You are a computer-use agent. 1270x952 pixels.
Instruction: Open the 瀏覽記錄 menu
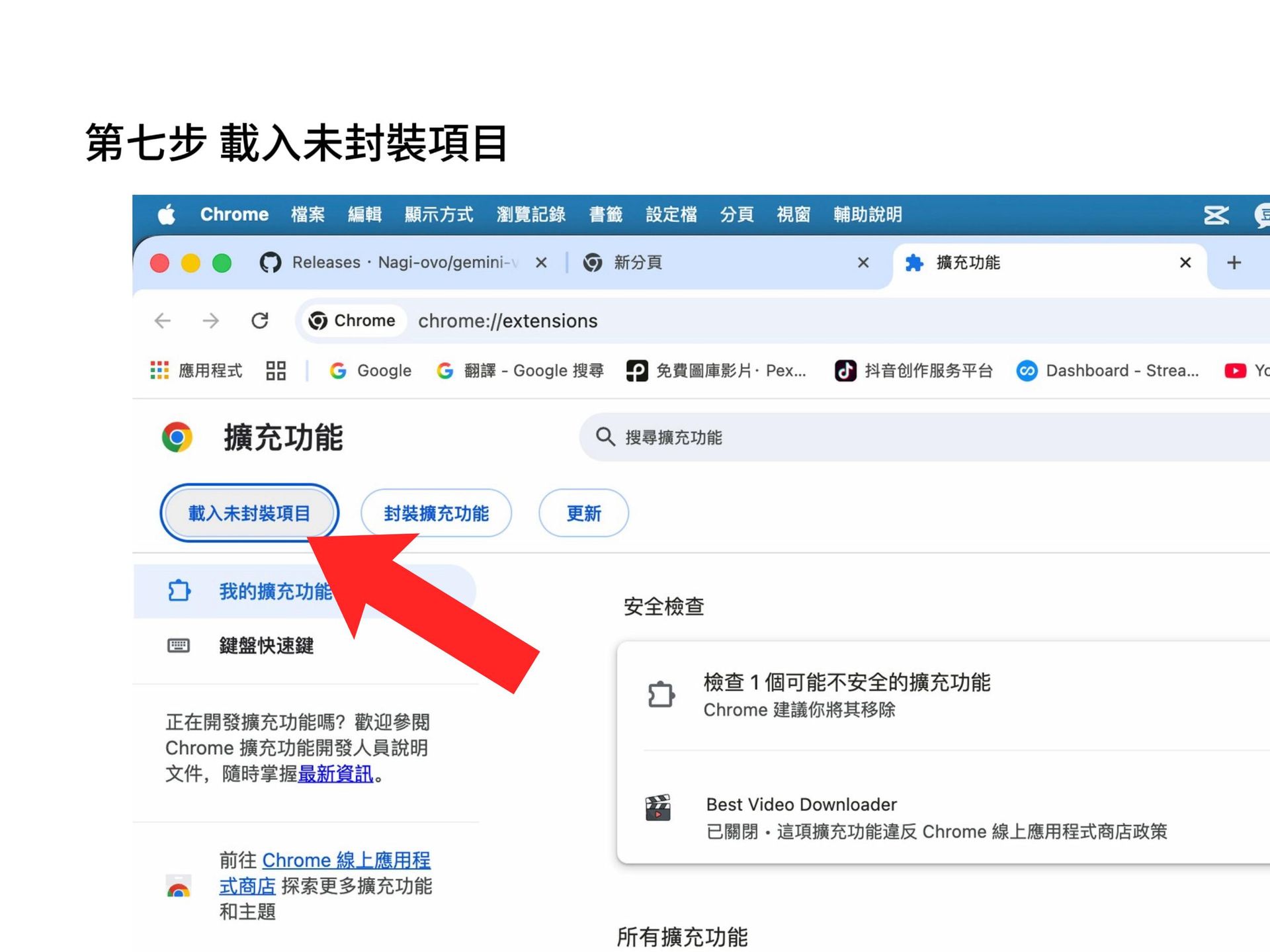(x=530, y=214)
